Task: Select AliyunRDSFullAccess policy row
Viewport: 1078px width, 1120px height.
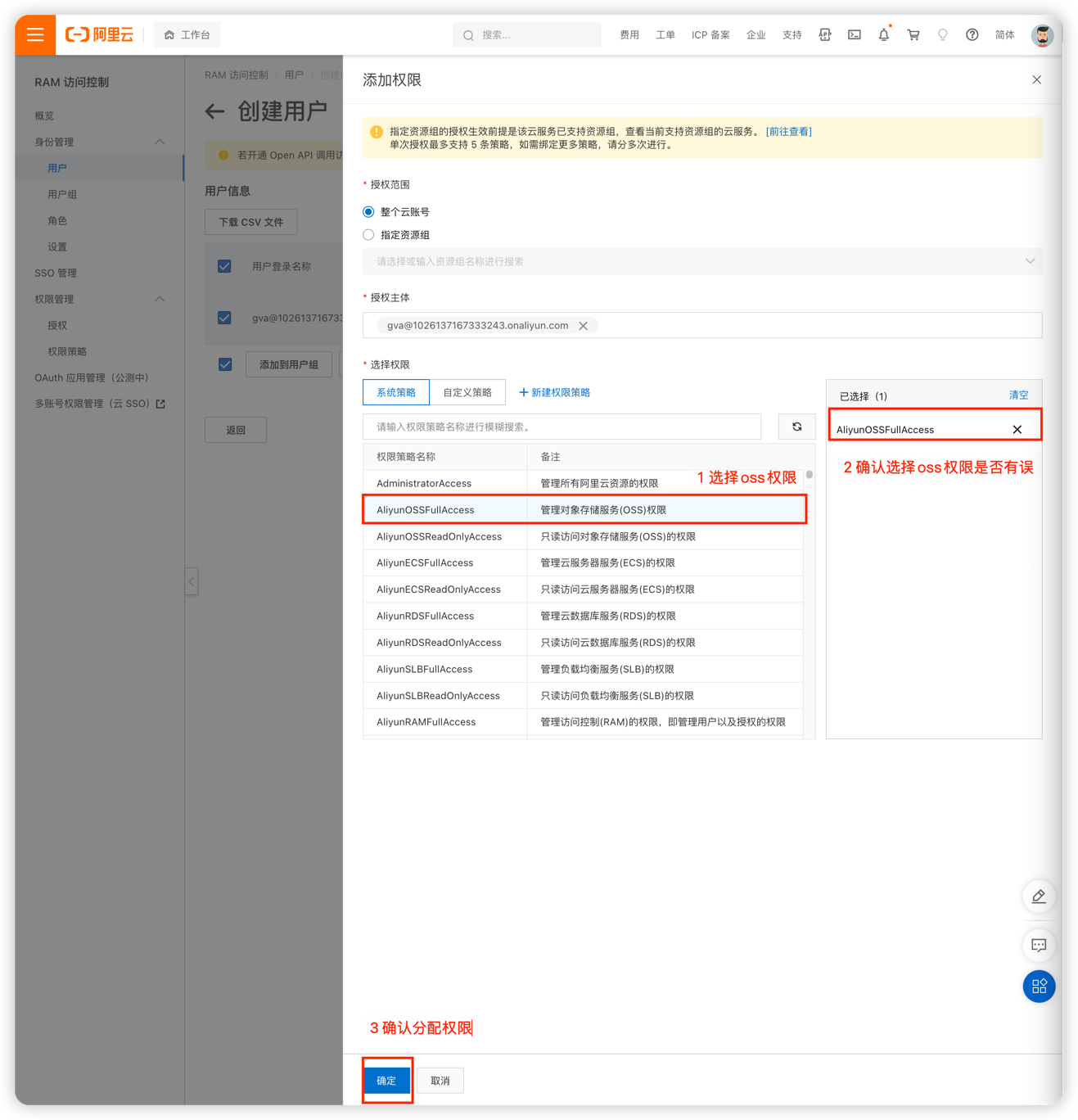Action: point(583,616)
